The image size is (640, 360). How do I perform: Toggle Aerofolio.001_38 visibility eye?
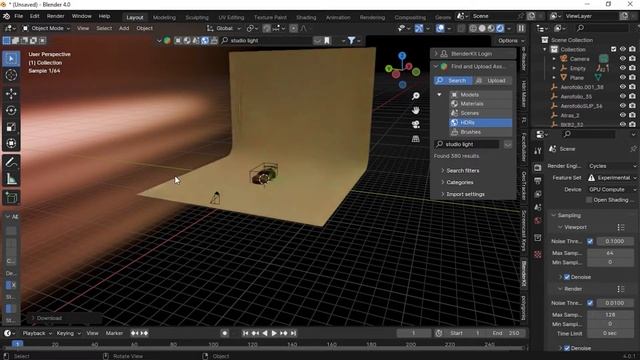point(622,87)
